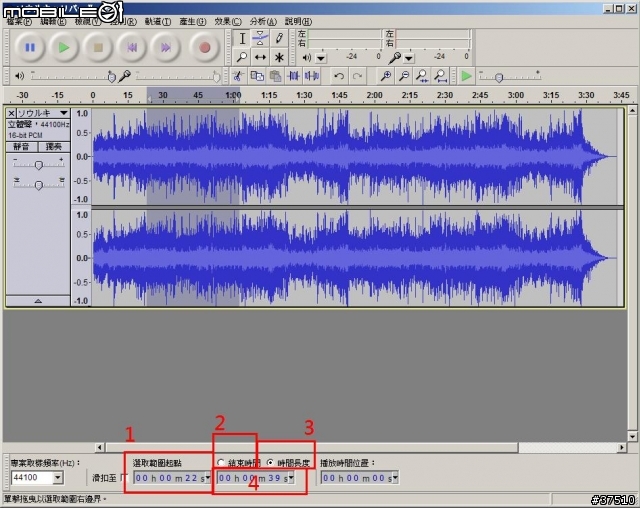Image resolution: width=640 pixels, height=508 pixels.
Task: Start recording with the red Record button
Action: click(x=204, y=48)
